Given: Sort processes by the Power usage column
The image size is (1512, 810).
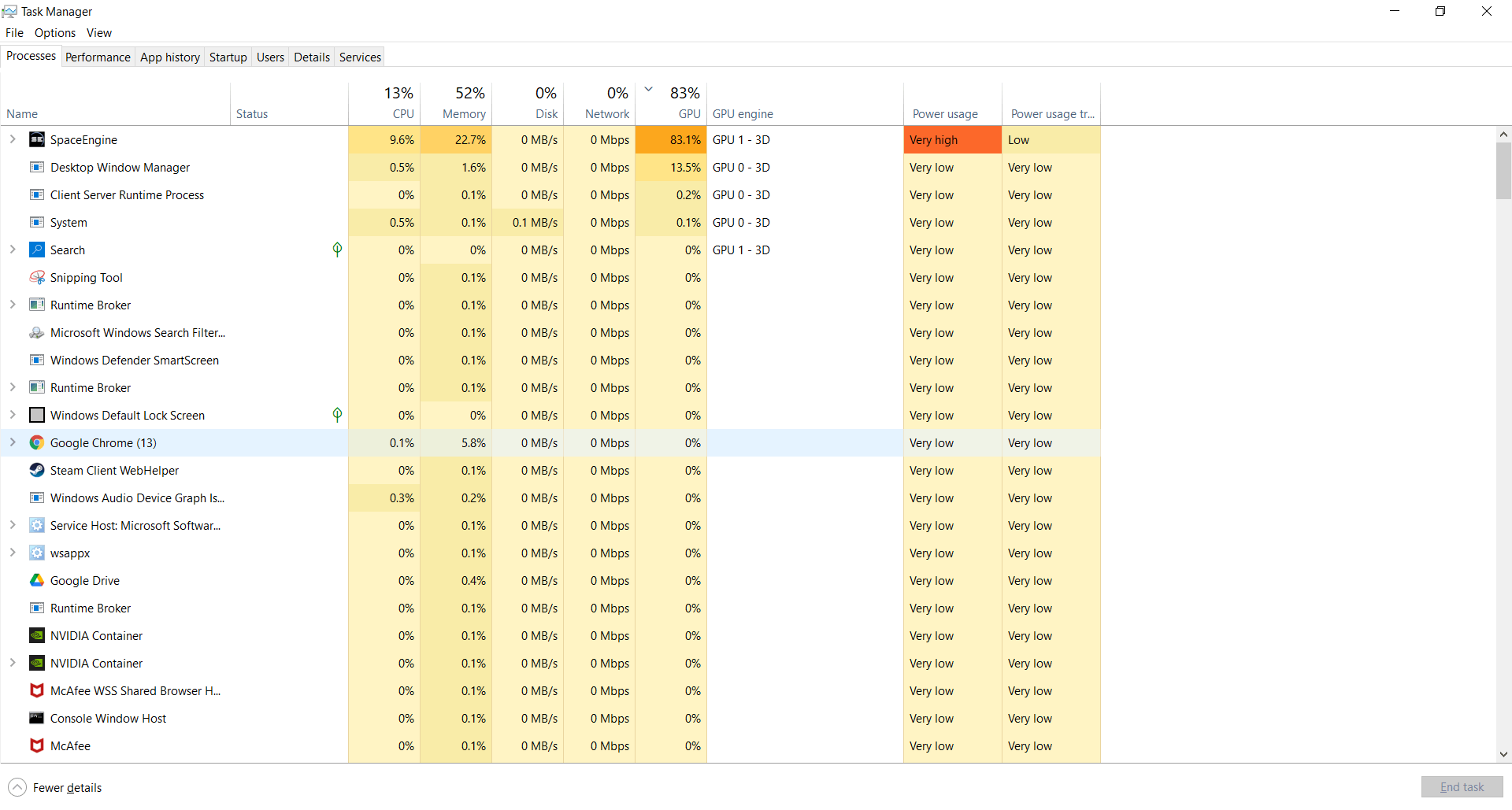Looking at the screenshot, I should click(x=953, y=104).
